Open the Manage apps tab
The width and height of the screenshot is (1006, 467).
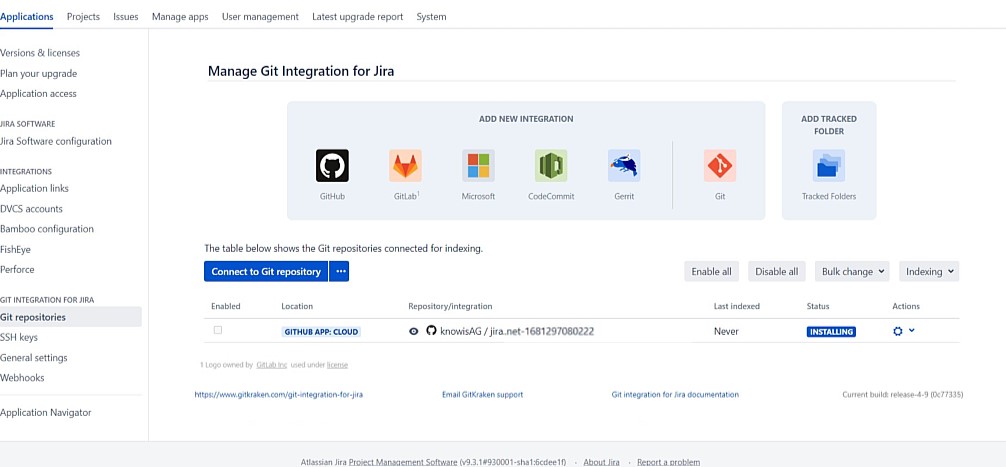point(180,17)
